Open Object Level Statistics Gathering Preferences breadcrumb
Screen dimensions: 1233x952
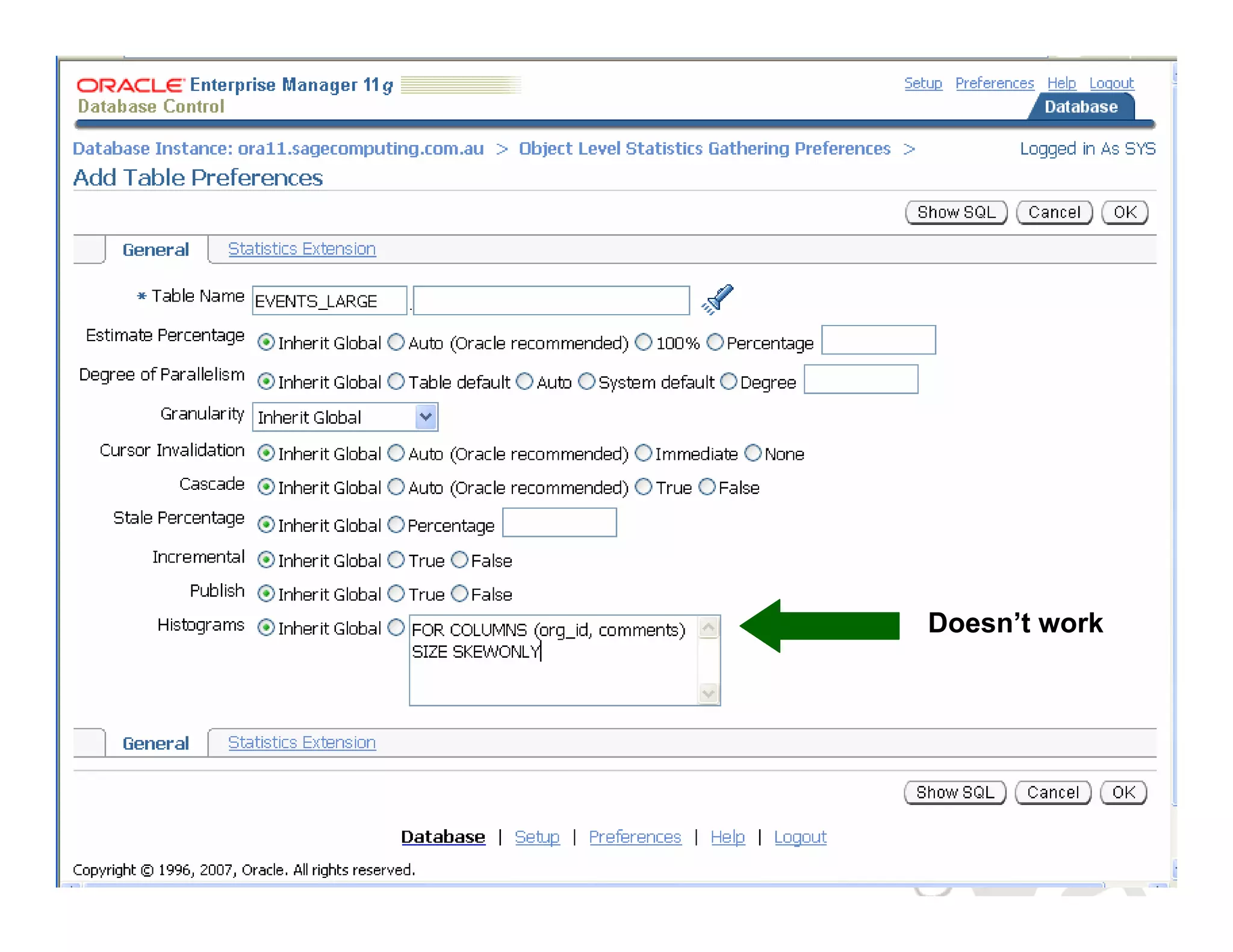[x=704, y=149]
